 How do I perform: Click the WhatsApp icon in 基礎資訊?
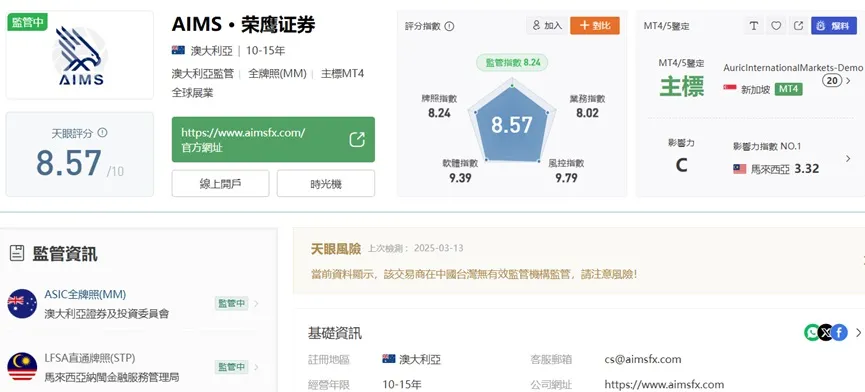812,332
